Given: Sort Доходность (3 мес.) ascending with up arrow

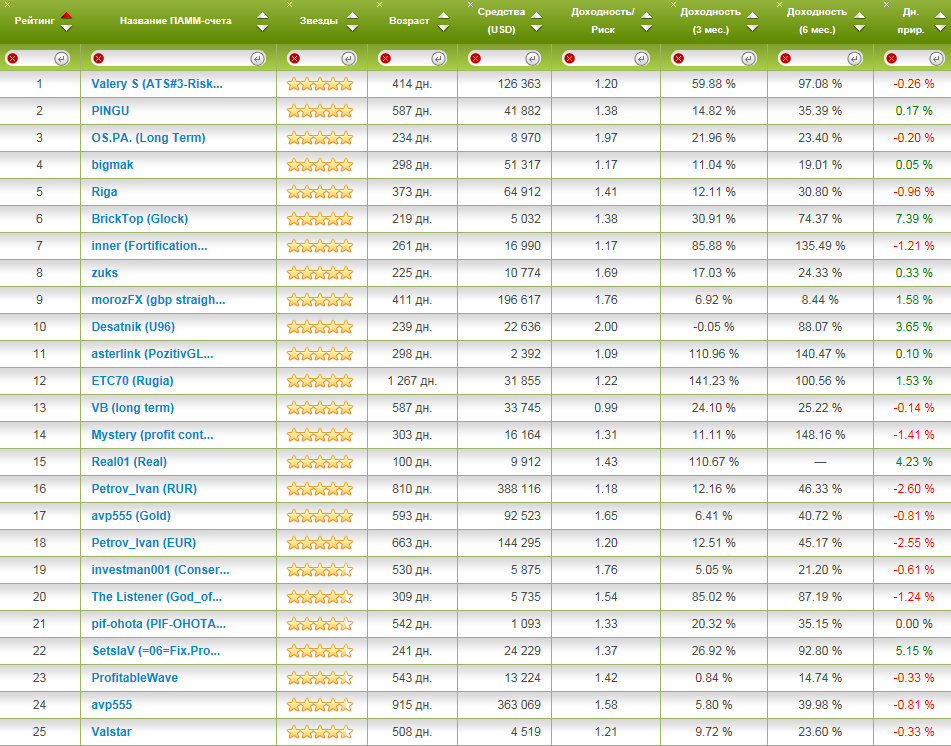Looking at the screenshot, I should pyautogui.click(x=752, y=16).
